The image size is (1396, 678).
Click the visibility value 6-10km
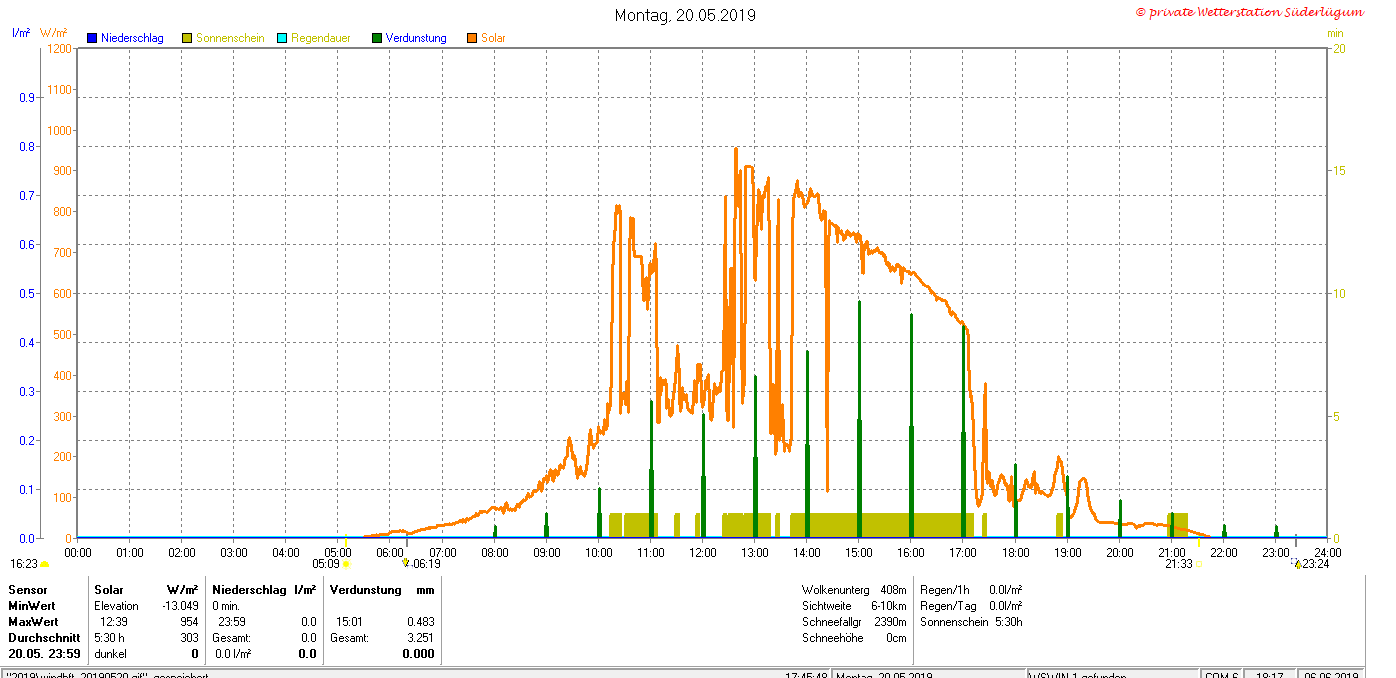889,606
